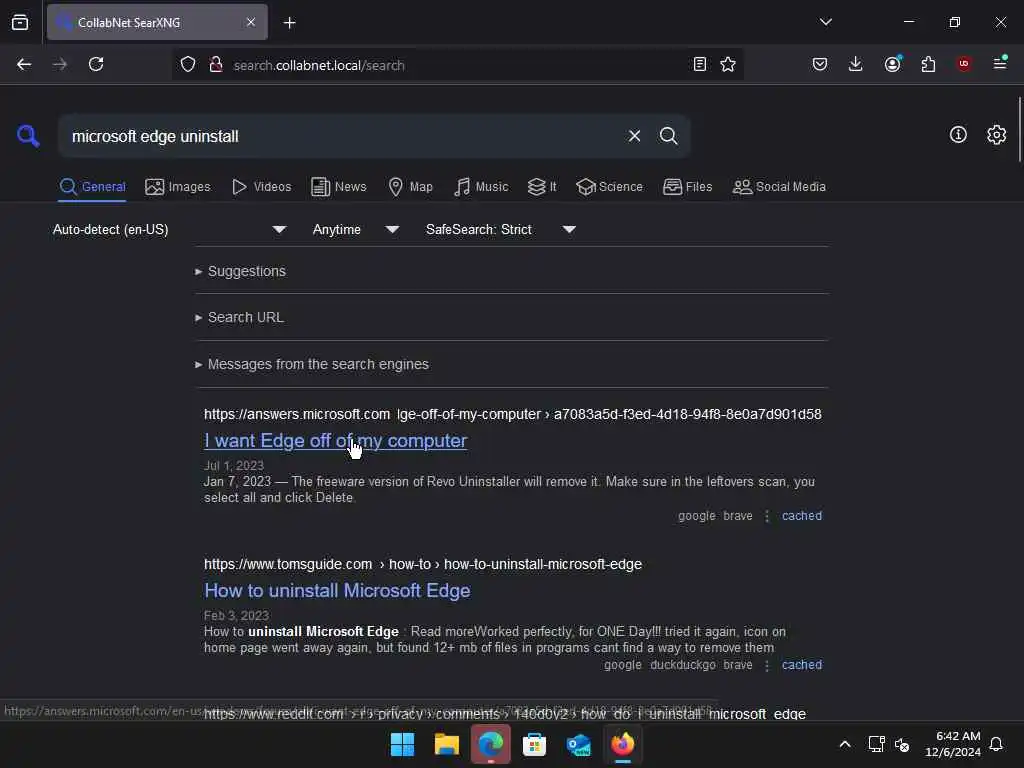
Task: Show the downloads panel
Action: pos(856,64)
